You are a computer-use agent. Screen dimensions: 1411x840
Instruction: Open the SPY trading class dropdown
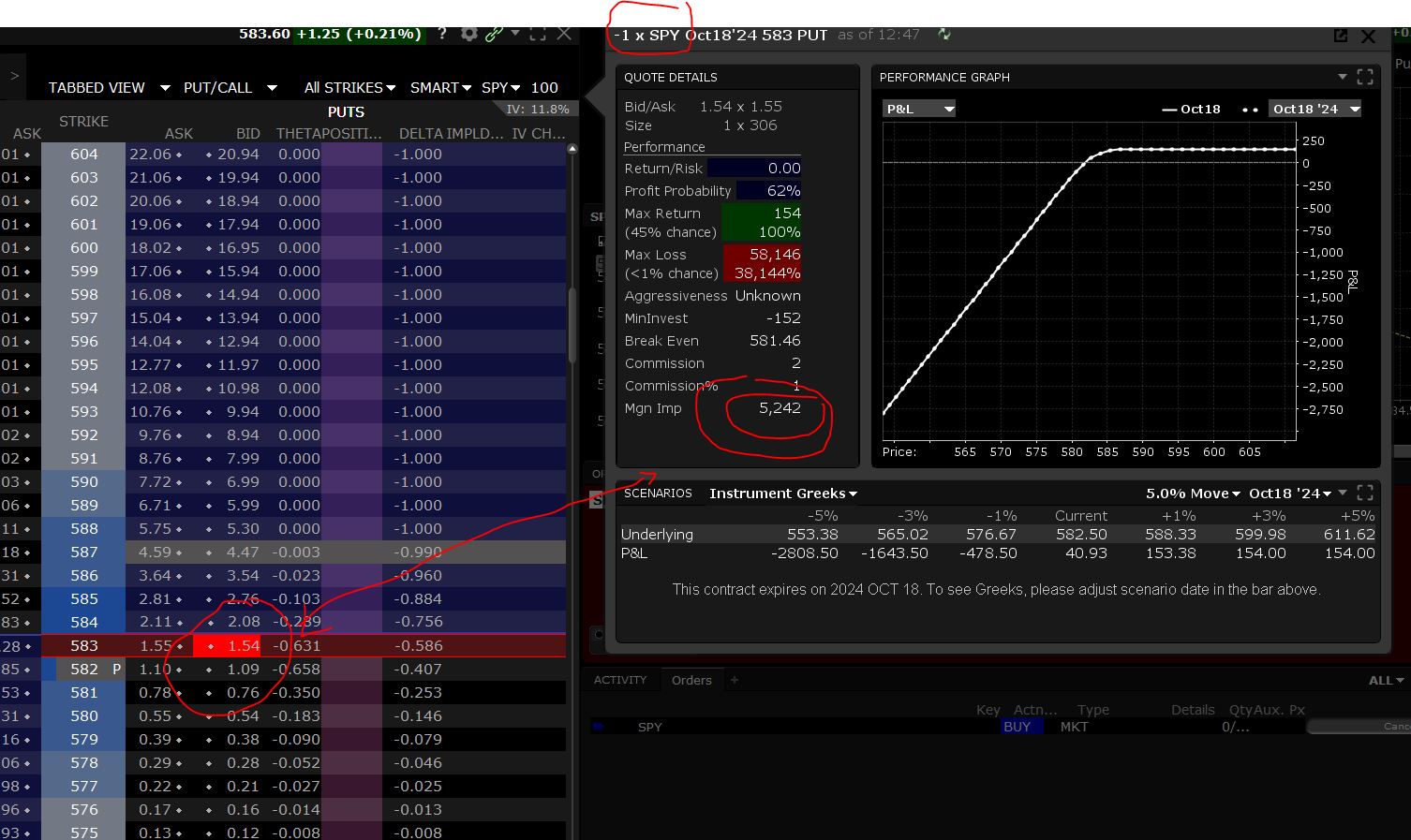point(501,87)
